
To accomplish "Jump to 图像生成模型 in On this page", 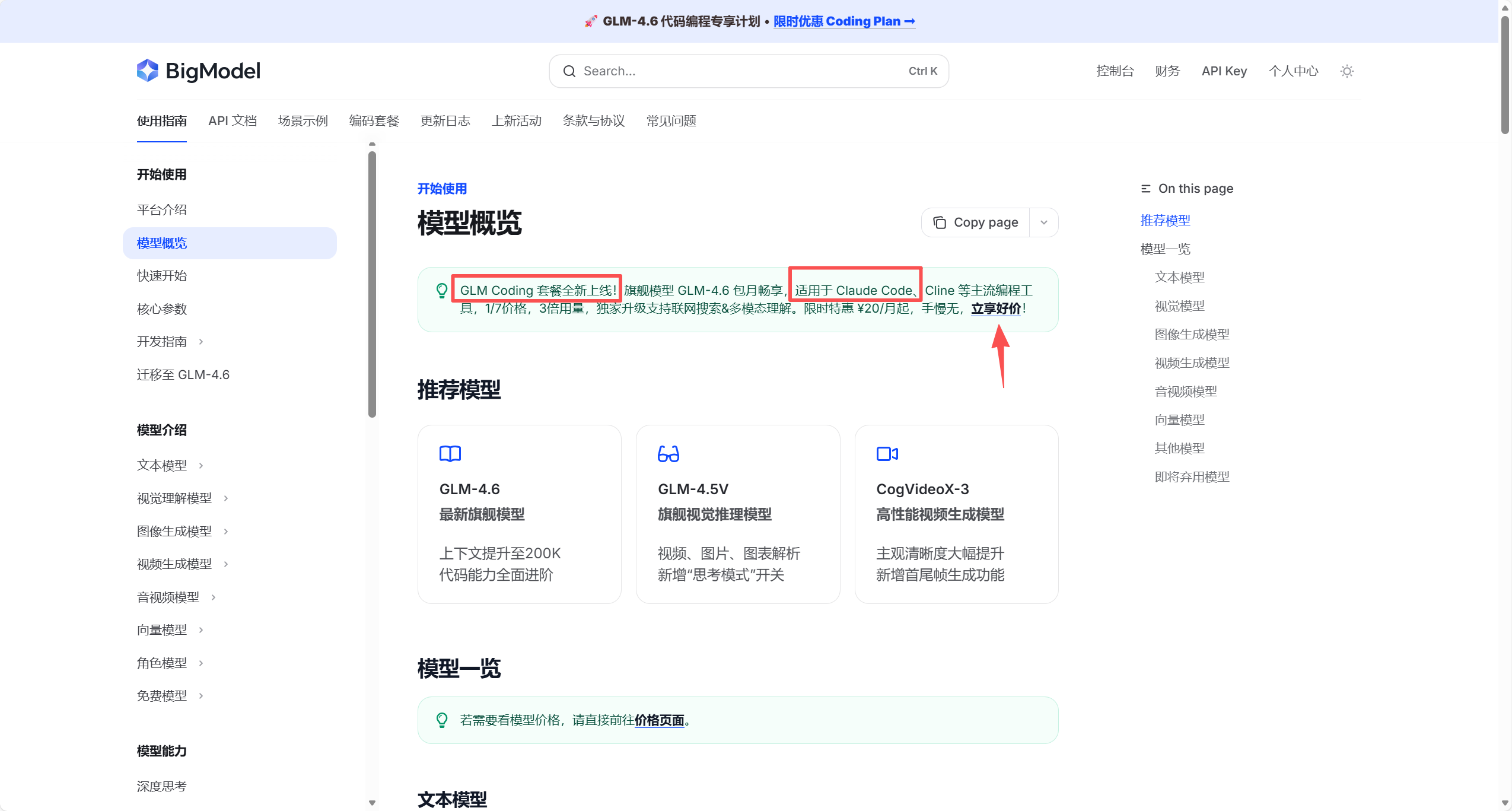I will tap(1192, 335).
